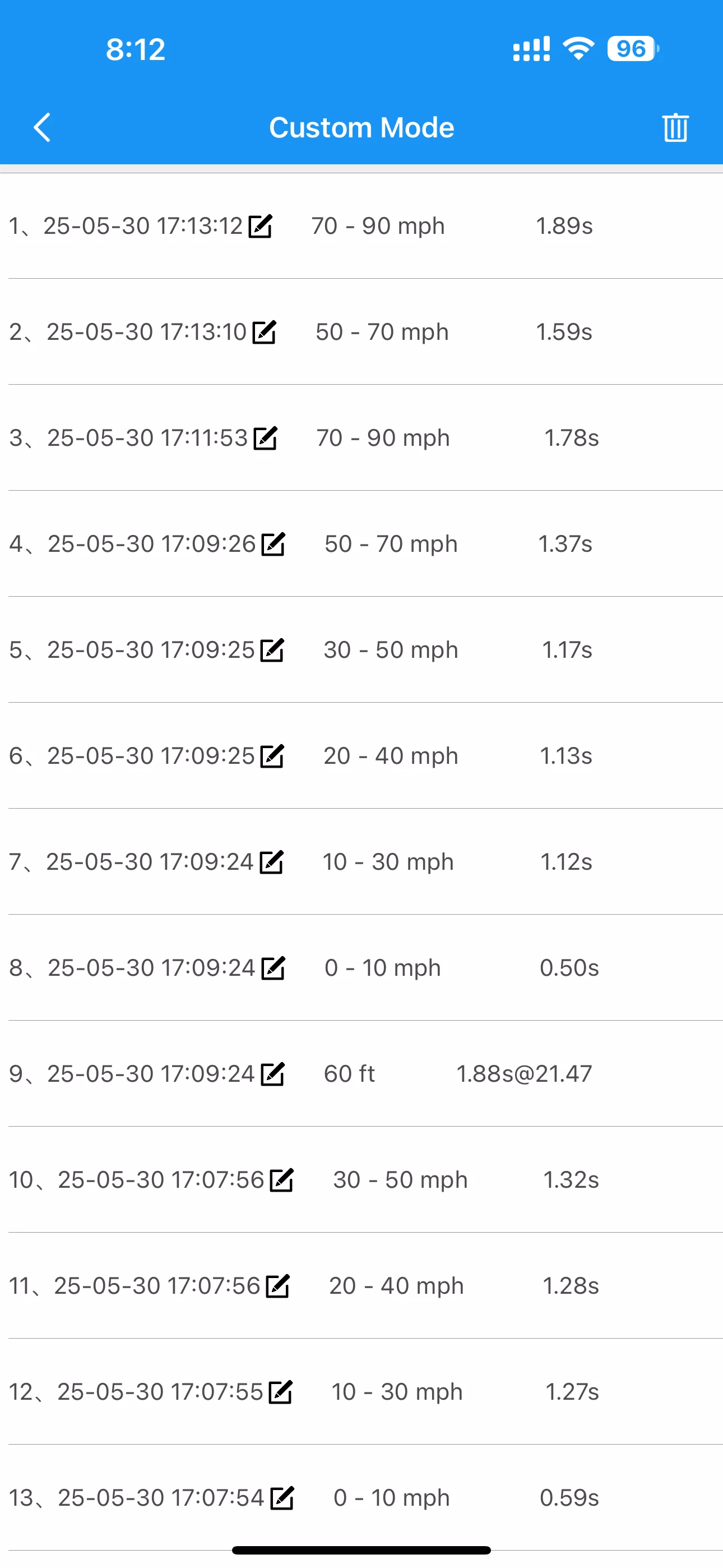Tap edit icon for record 11
This screenshot has height=1568, width=723.
tap(278, 1285)
